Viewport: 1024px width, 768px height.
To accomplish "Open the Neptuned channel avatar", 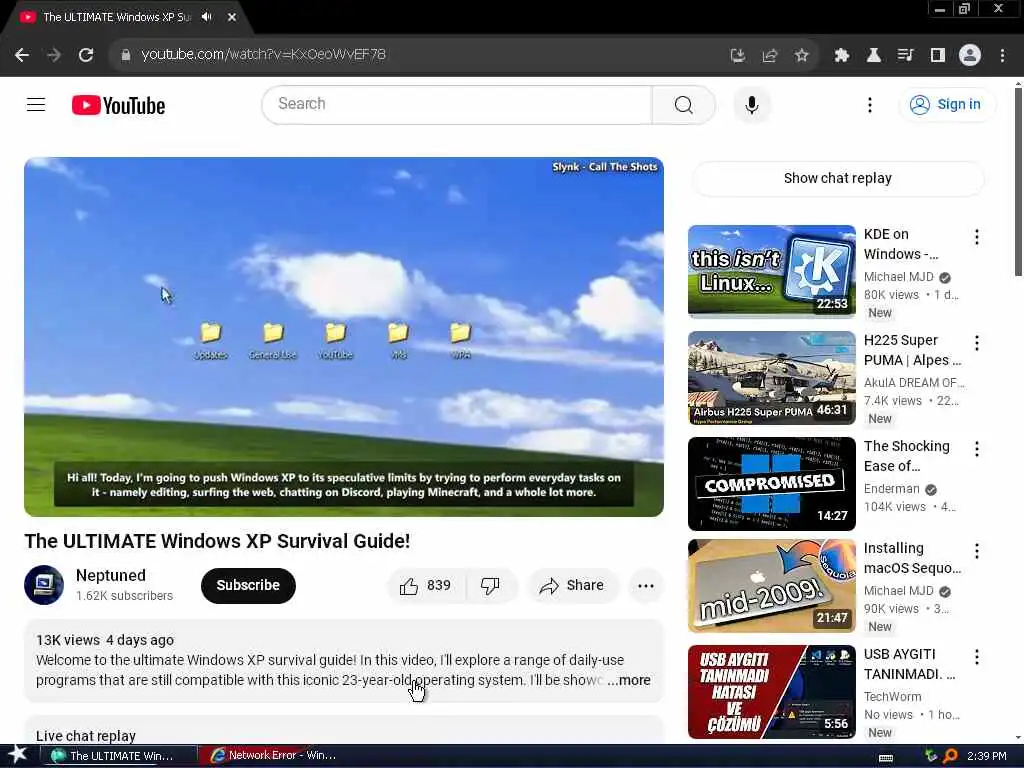I will (x=44, y=584).
